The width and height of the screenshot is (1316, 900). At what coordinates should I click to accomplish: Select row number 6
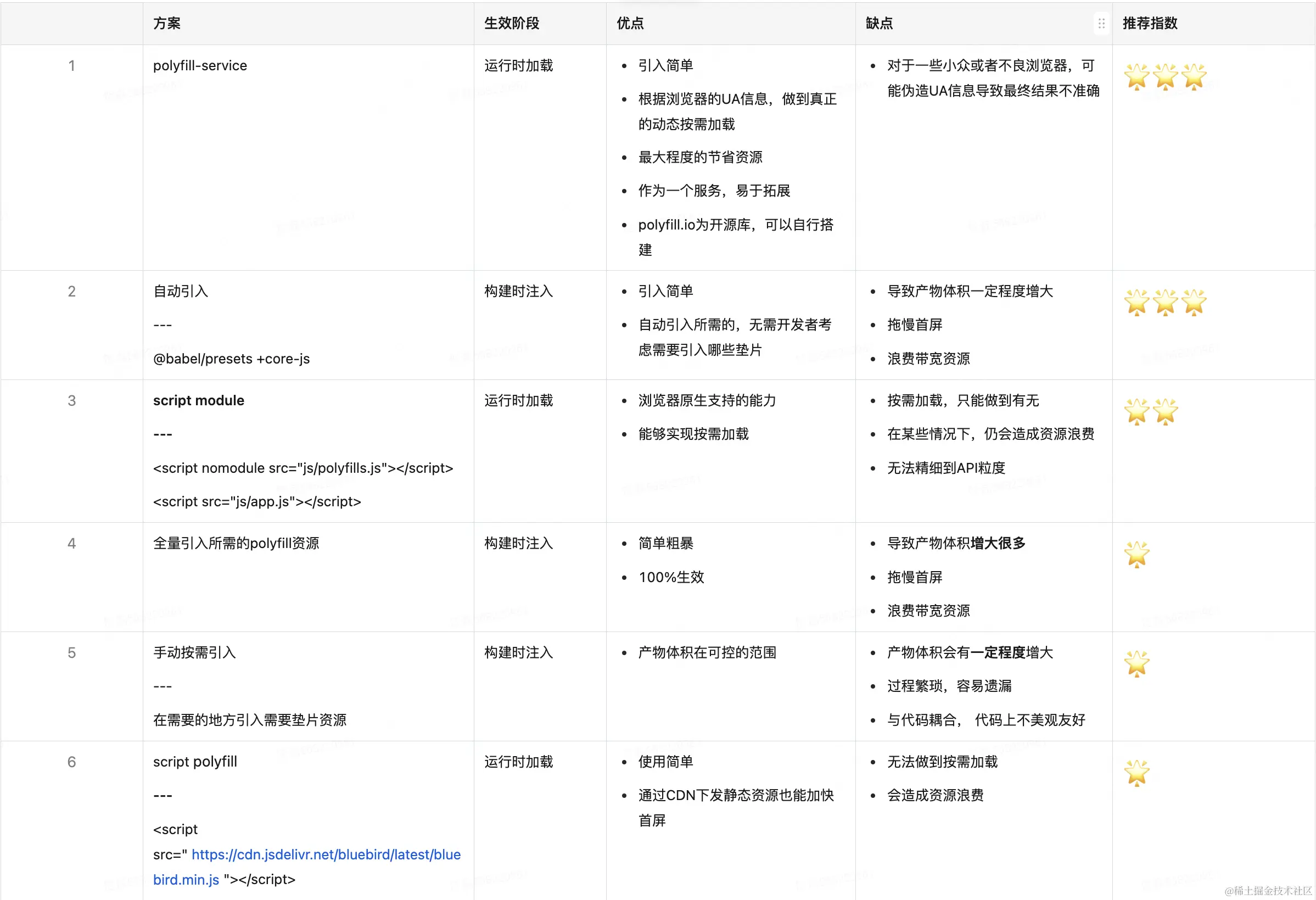(71, 762)
